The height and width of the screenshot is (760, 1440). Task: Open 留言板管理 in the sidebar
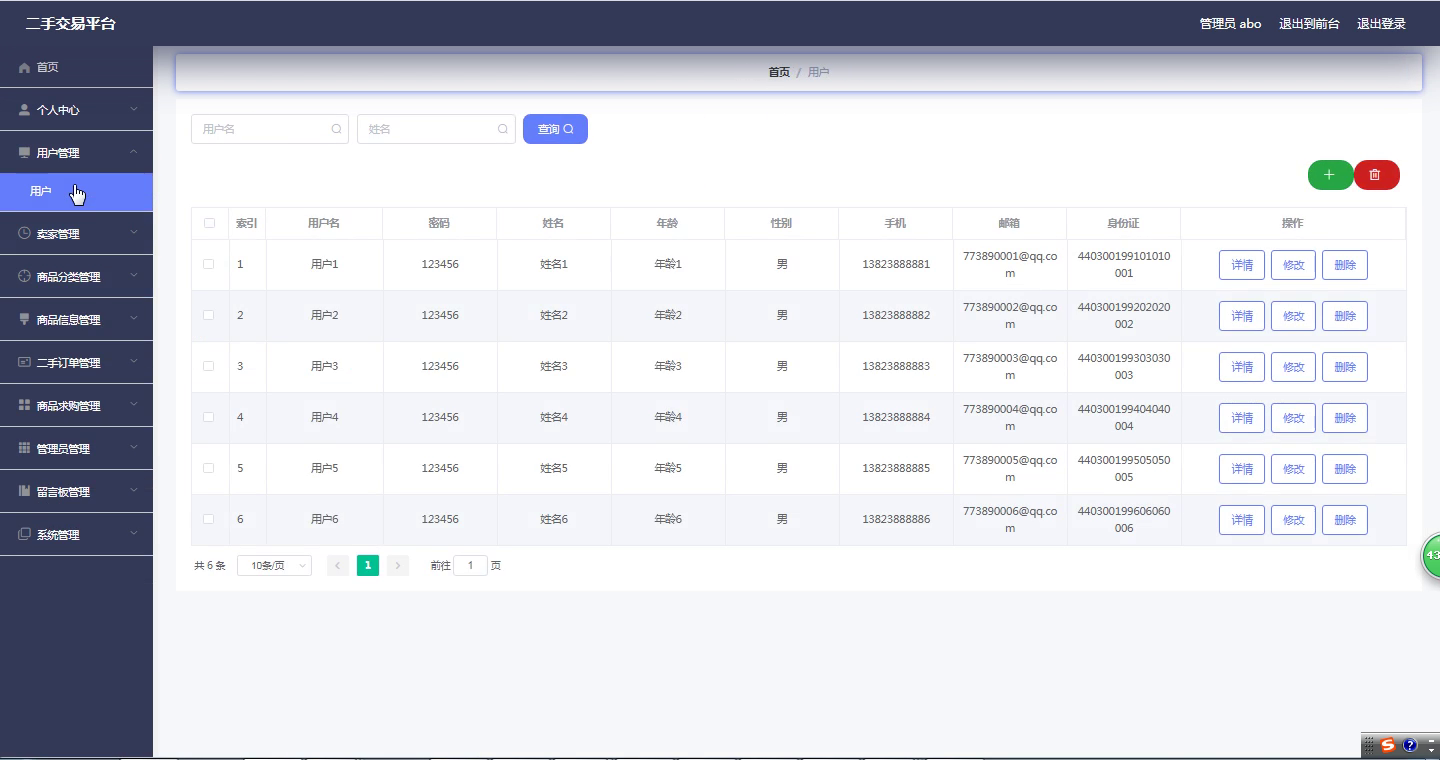point(76,491)
